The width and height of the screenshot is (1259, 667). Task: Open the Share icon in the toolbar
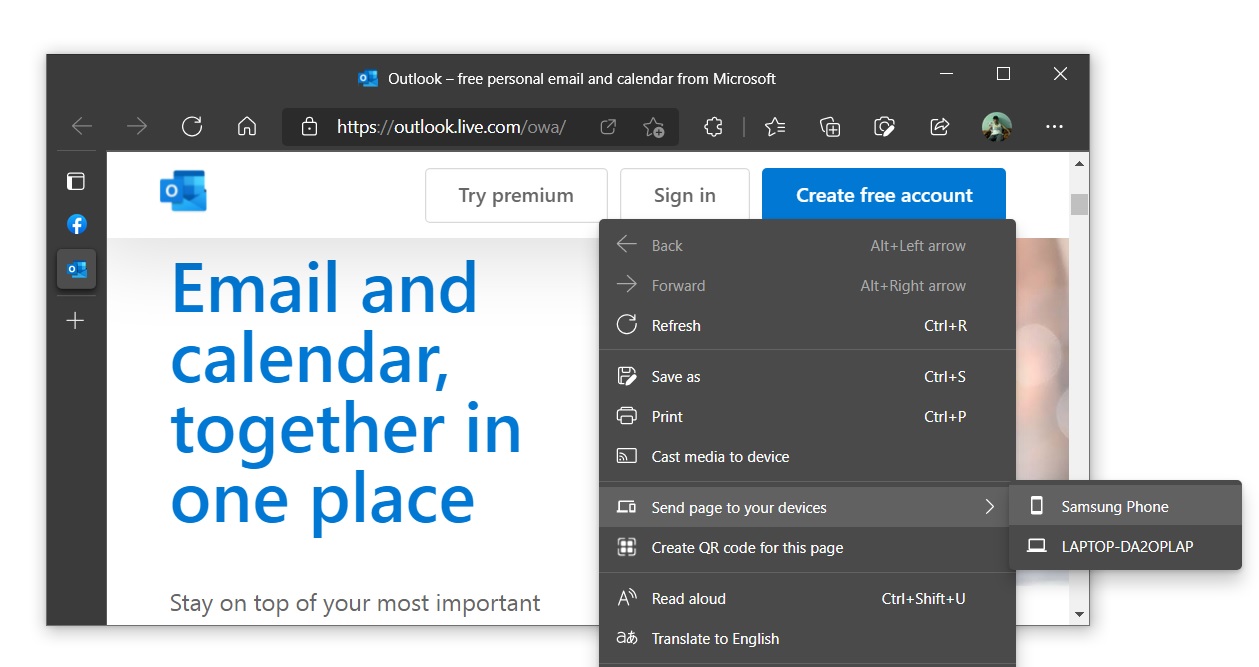tap(938, 126)
